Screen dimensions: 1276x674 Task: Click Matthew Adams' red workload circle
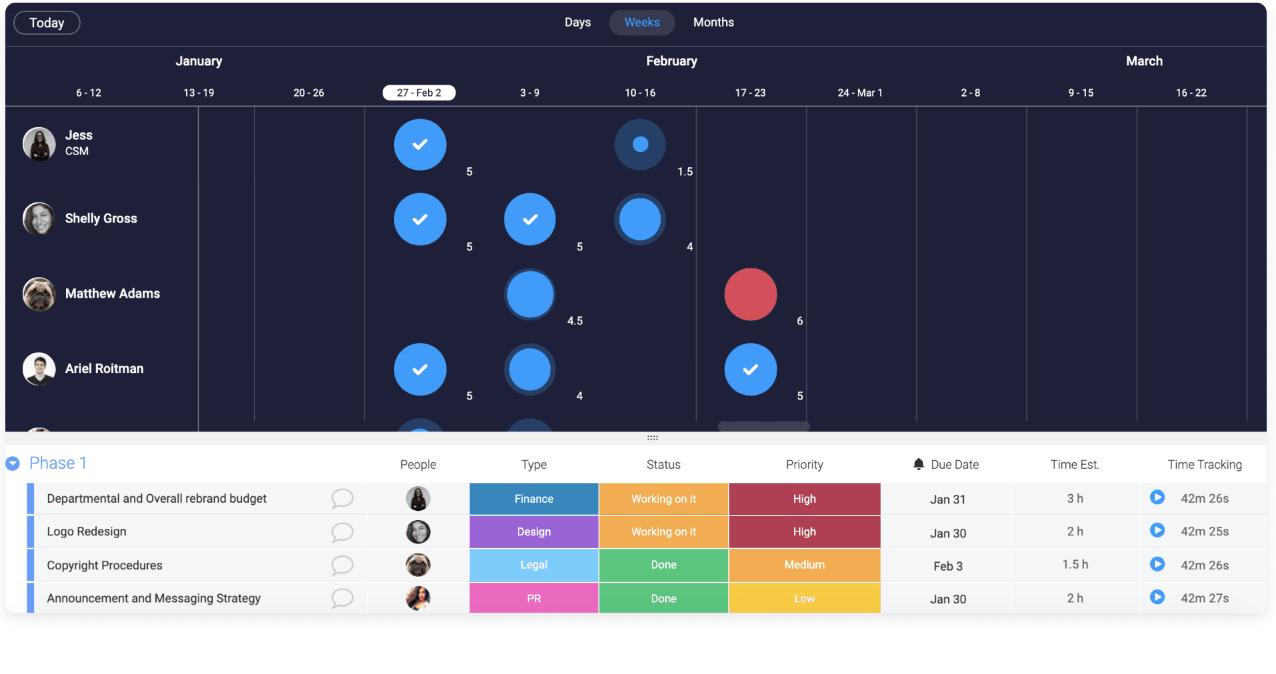[750, 294]
